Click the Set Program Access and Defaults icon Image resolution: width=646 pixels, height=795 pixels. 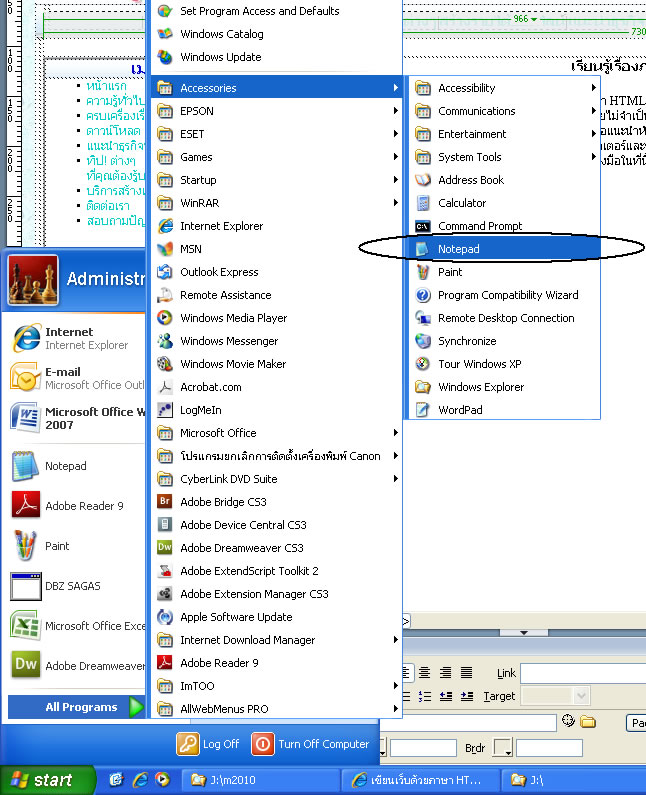pos(165,11)
